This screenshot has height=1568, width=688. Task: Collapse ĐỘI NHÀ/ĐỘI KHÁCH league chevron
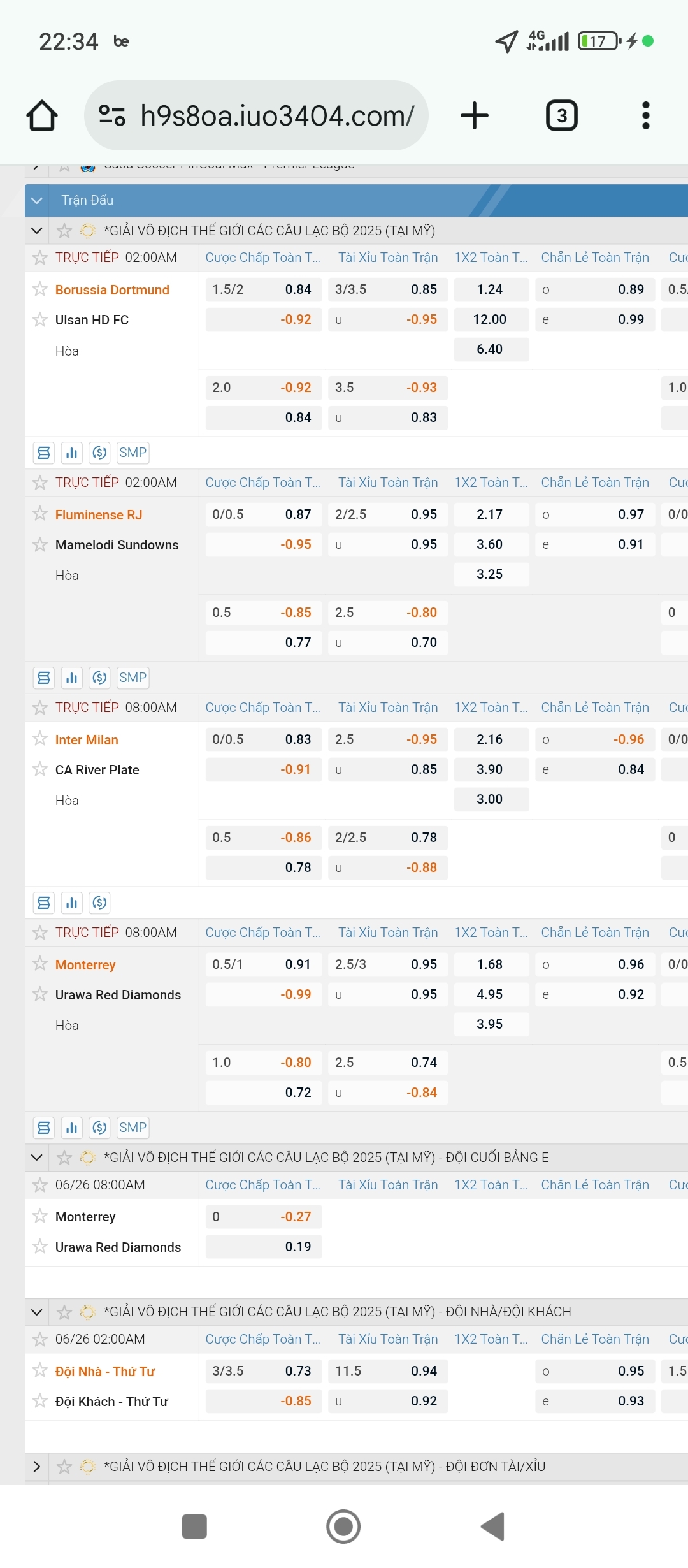pyautogui.click(x=37, y=1312)
